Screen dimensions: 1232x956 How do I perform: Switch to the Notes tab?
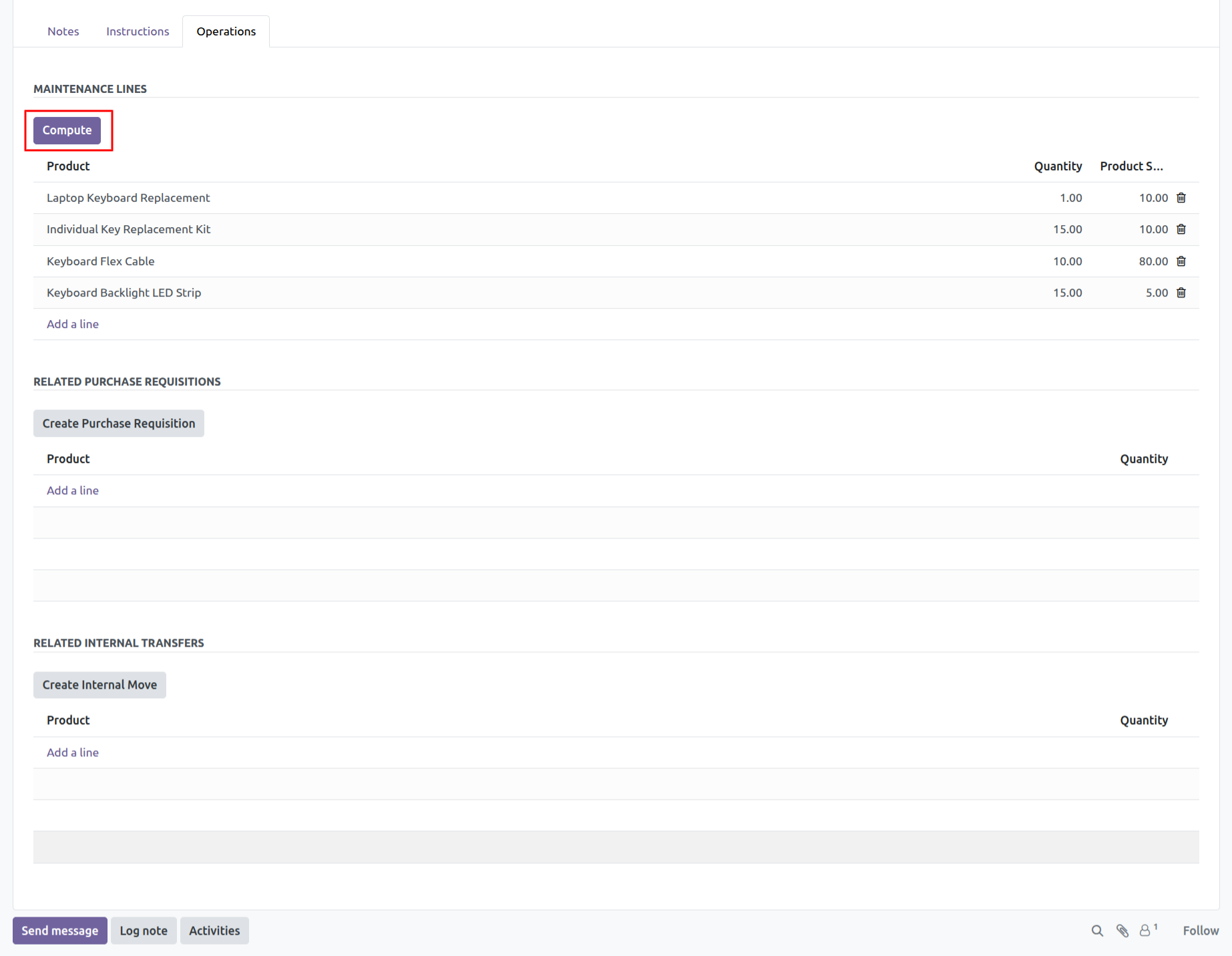click(x=63, y=31)
